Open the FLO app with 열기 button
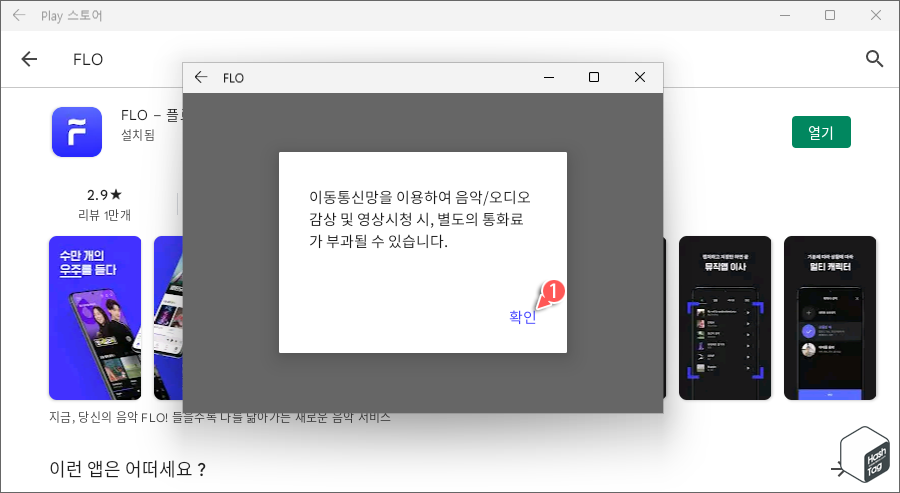This screenshot has width=900, height=493. (821, 132)
